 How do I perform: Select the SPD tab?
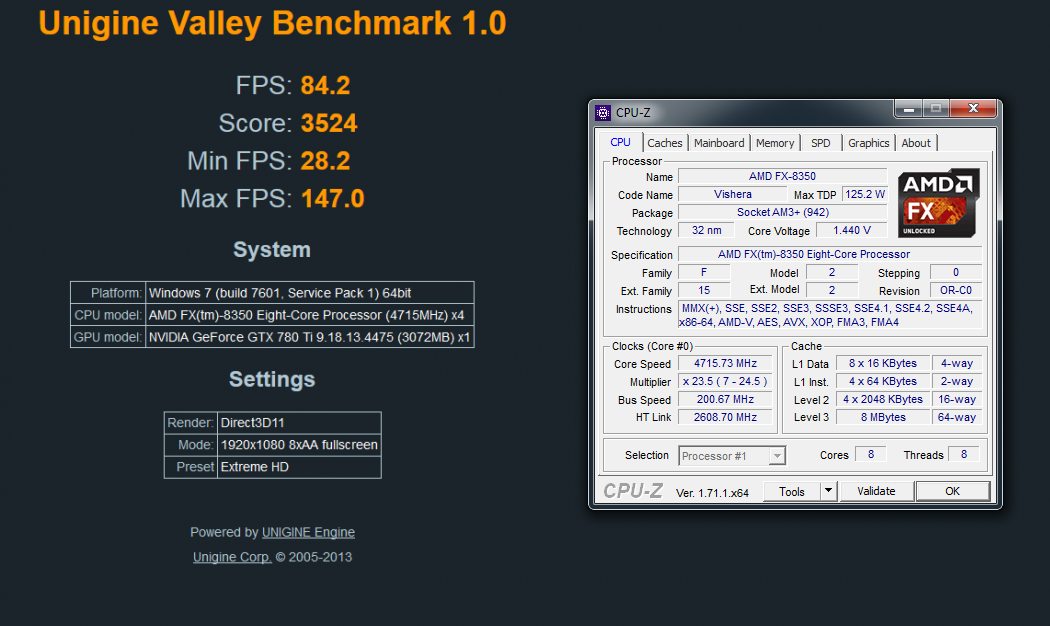click(x=820, y=143)
